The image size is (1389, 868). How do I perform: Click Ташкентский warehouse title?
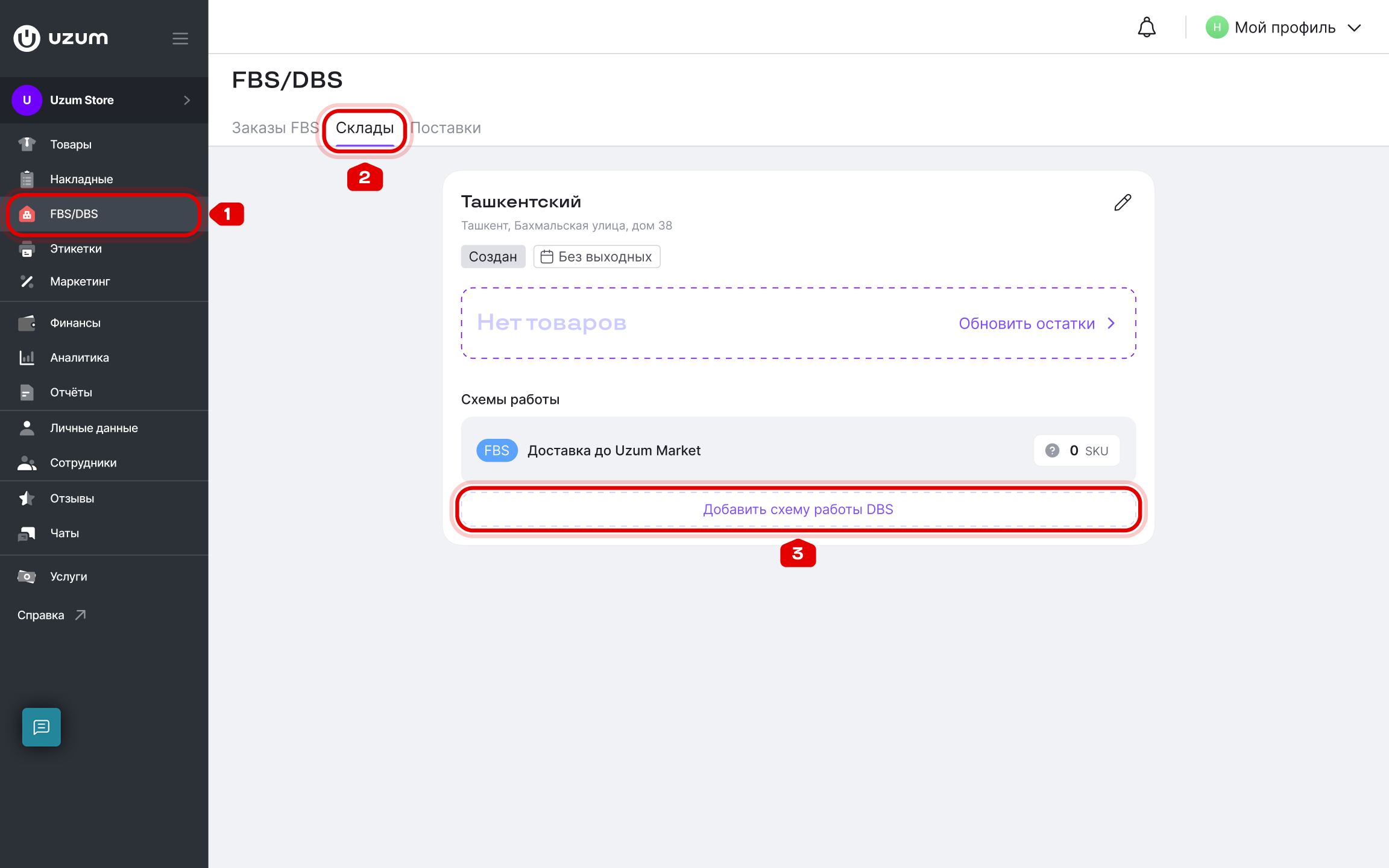(521, 202)
